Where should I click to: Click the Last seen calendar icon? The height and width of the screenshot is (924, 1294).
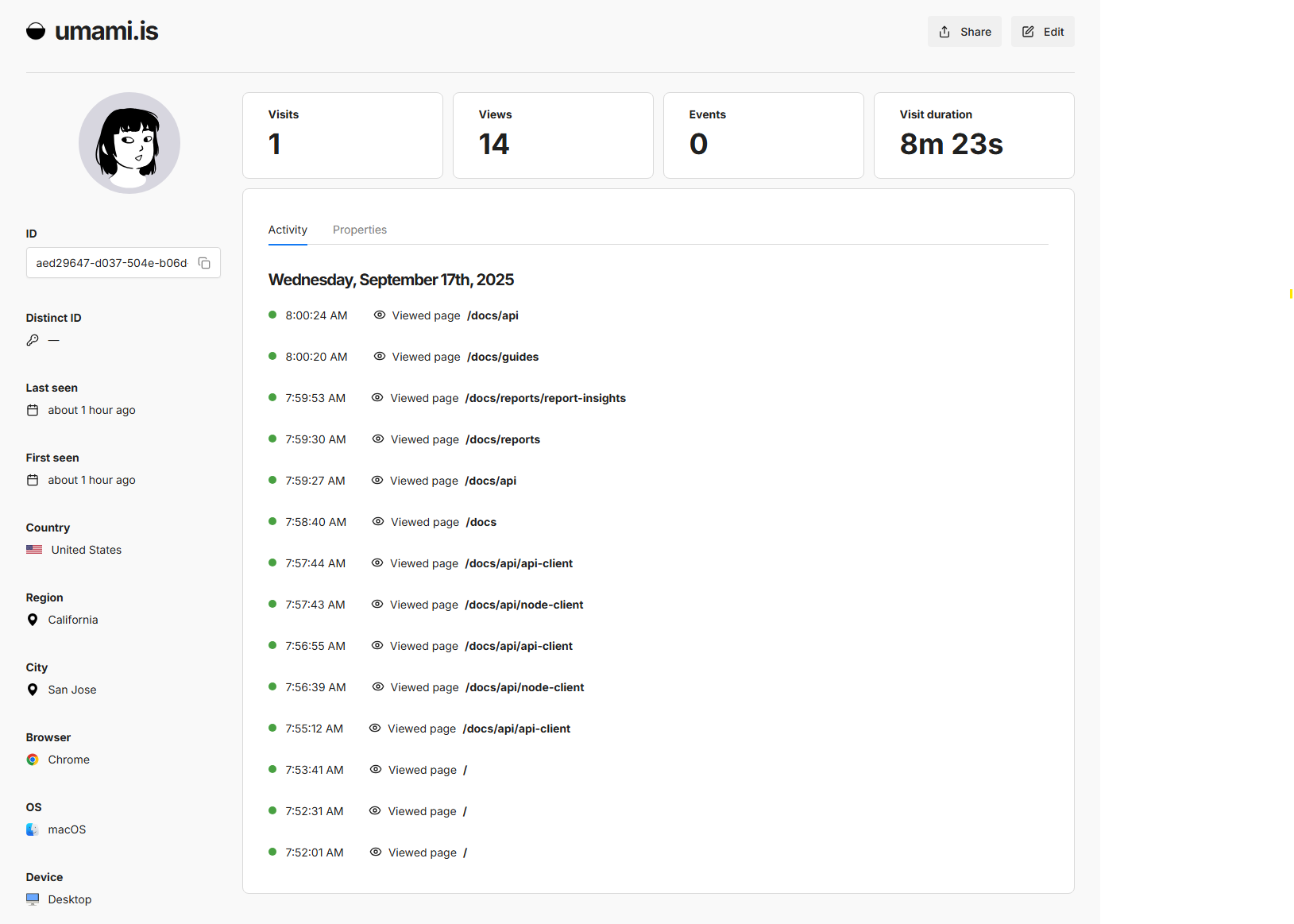pyautogui.click(x=33, y=410)
